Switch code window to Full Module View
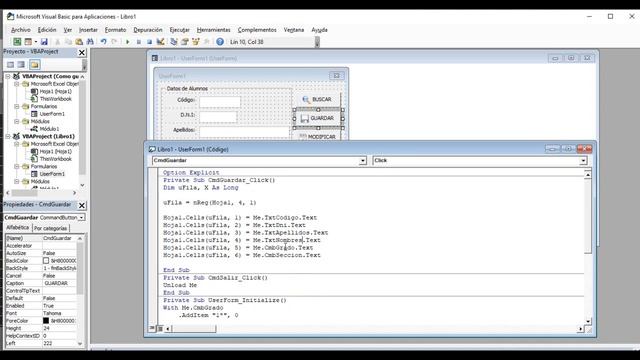640x360 pixels. coord(160,328)
